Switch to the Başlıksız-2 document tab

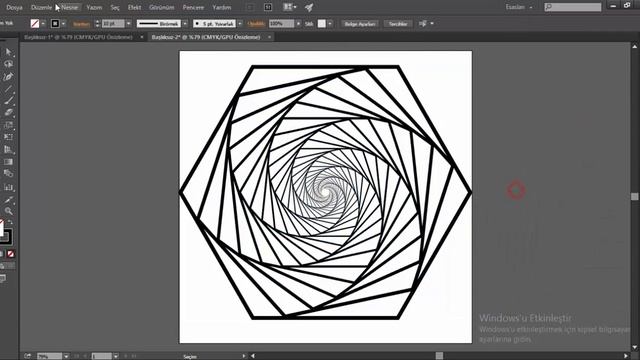click(x=206, y=37)
